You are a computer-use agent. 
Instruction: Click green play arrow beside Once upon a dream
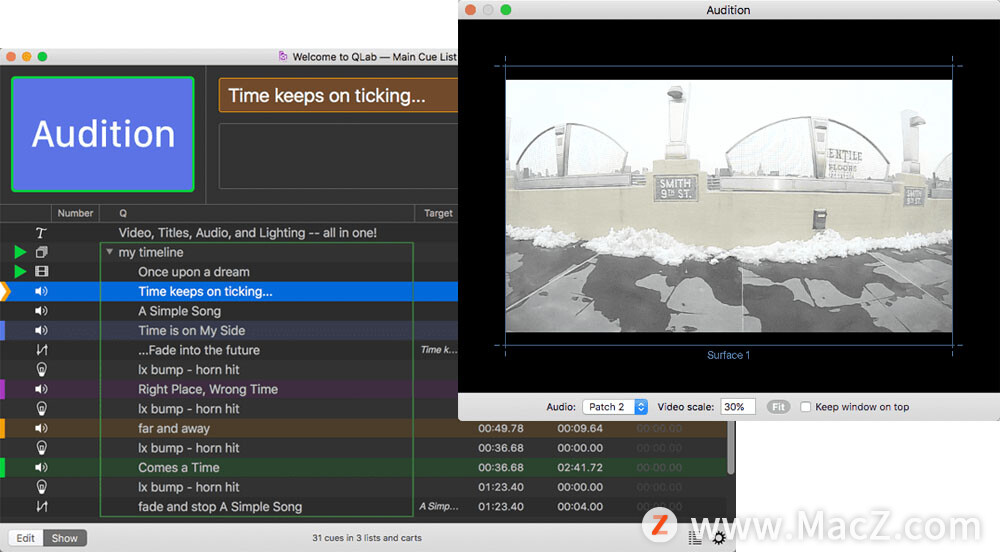pos(20,272)
